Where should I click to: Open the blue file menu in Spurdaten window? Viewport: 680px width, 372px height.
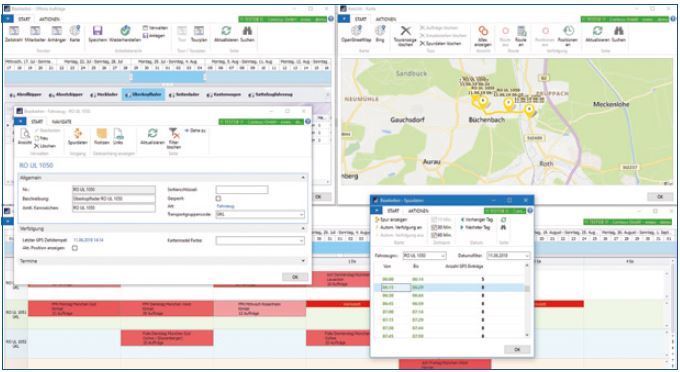(x=376, y=211)
